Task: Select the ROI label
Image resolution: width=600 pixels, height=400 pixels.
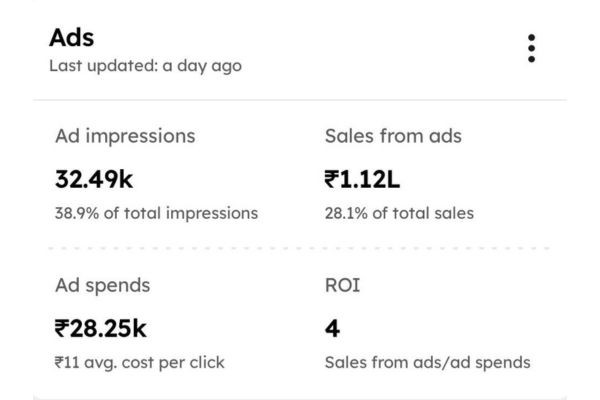Action: click(x=343, y=285)
